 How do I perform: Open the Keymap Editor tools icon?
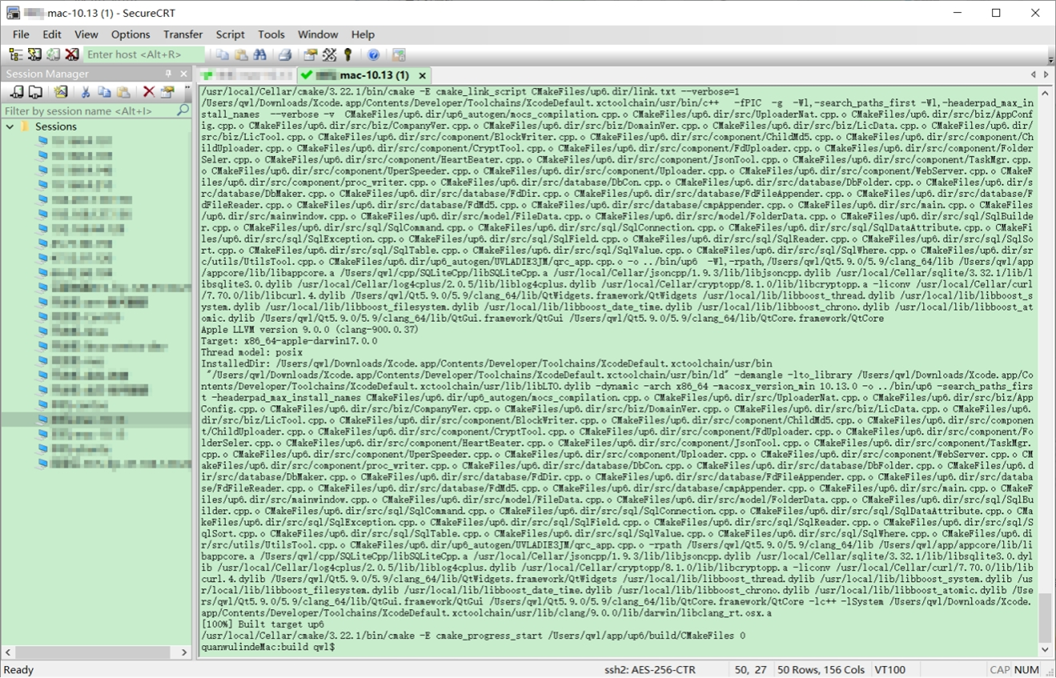click(x=329, y=55)
